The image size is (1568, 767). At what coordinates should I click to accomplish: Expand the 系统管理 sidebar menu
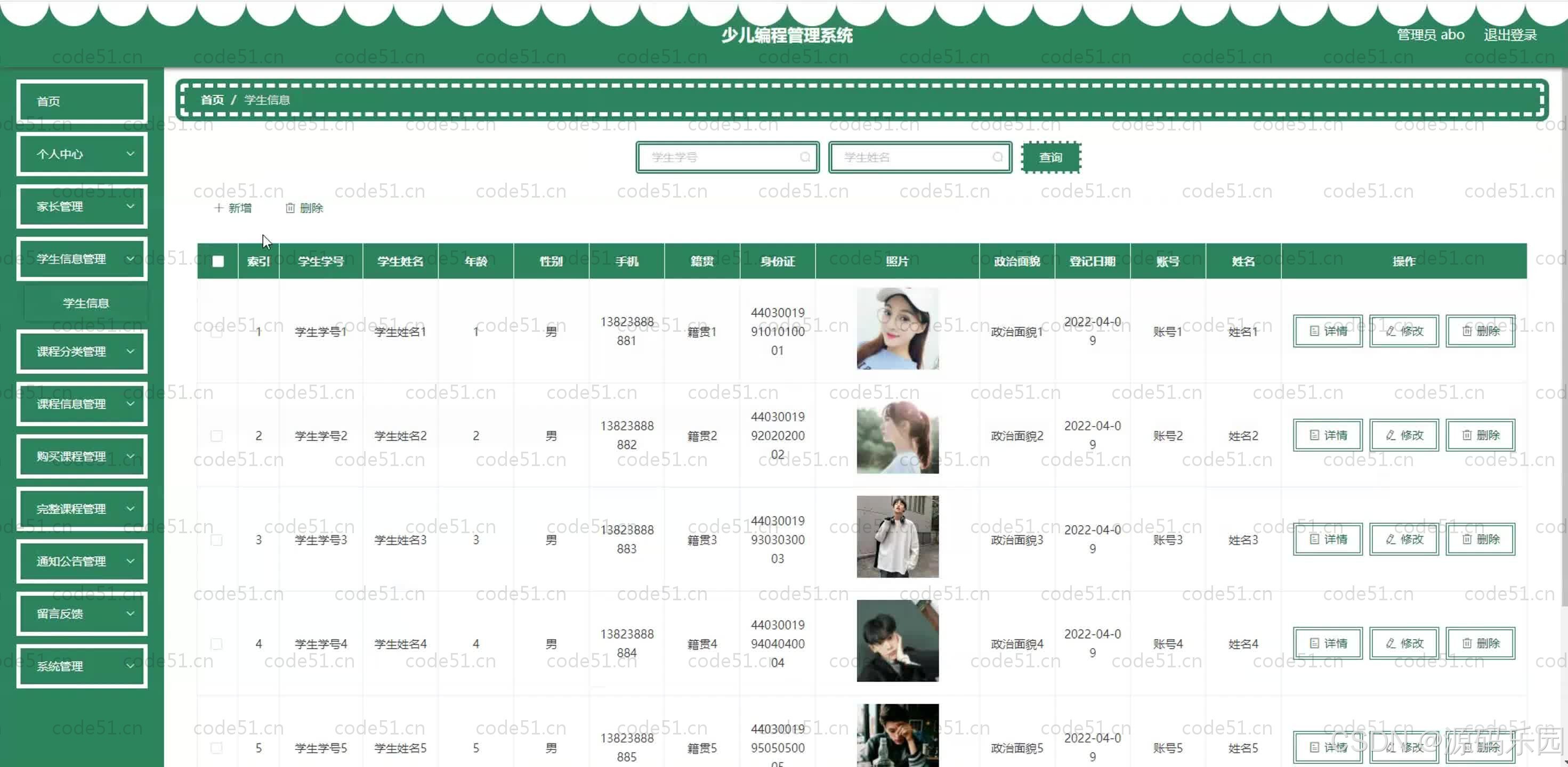[x=82, y=665]
